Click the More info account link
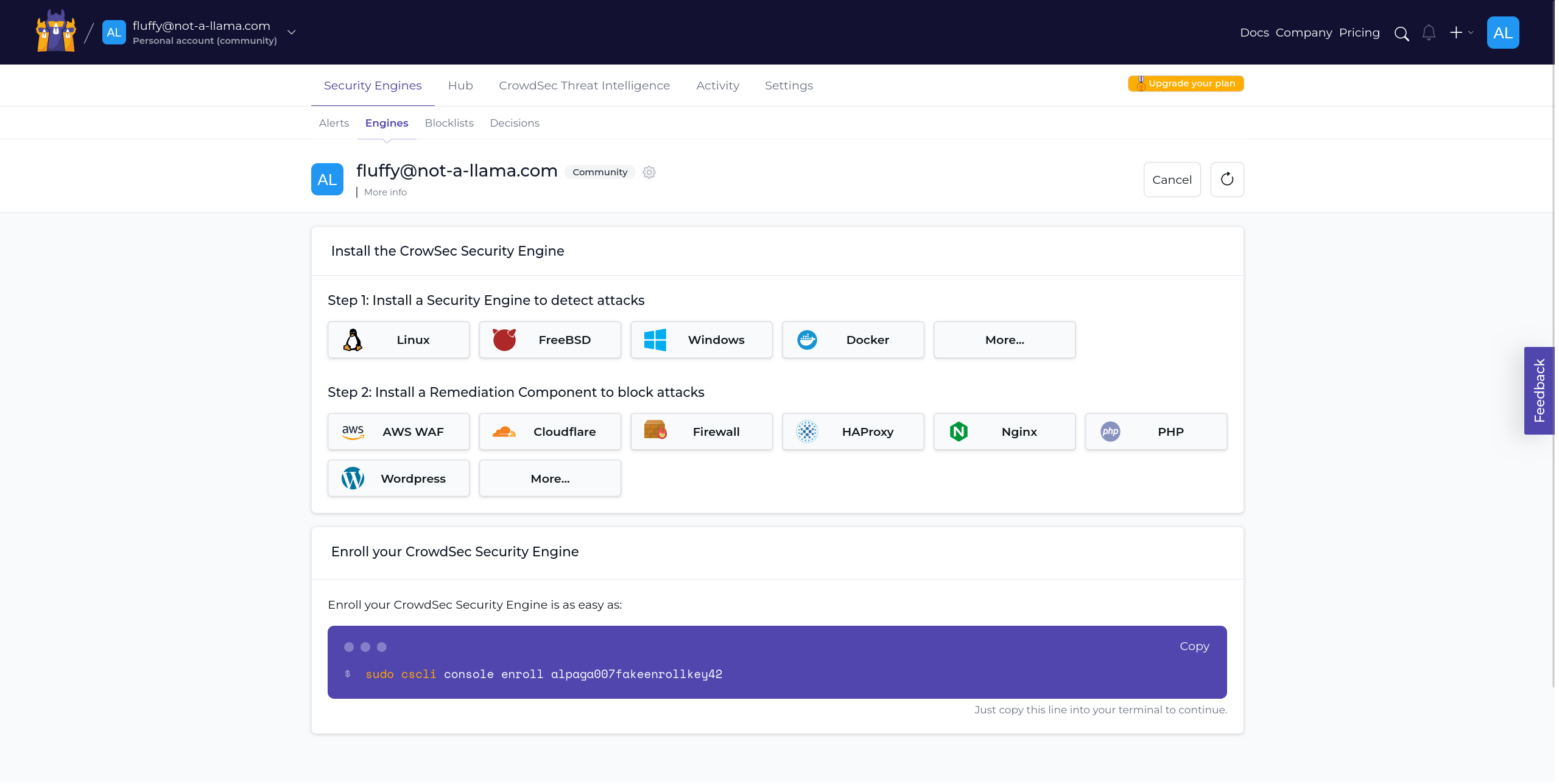 (x=384, y=191)
